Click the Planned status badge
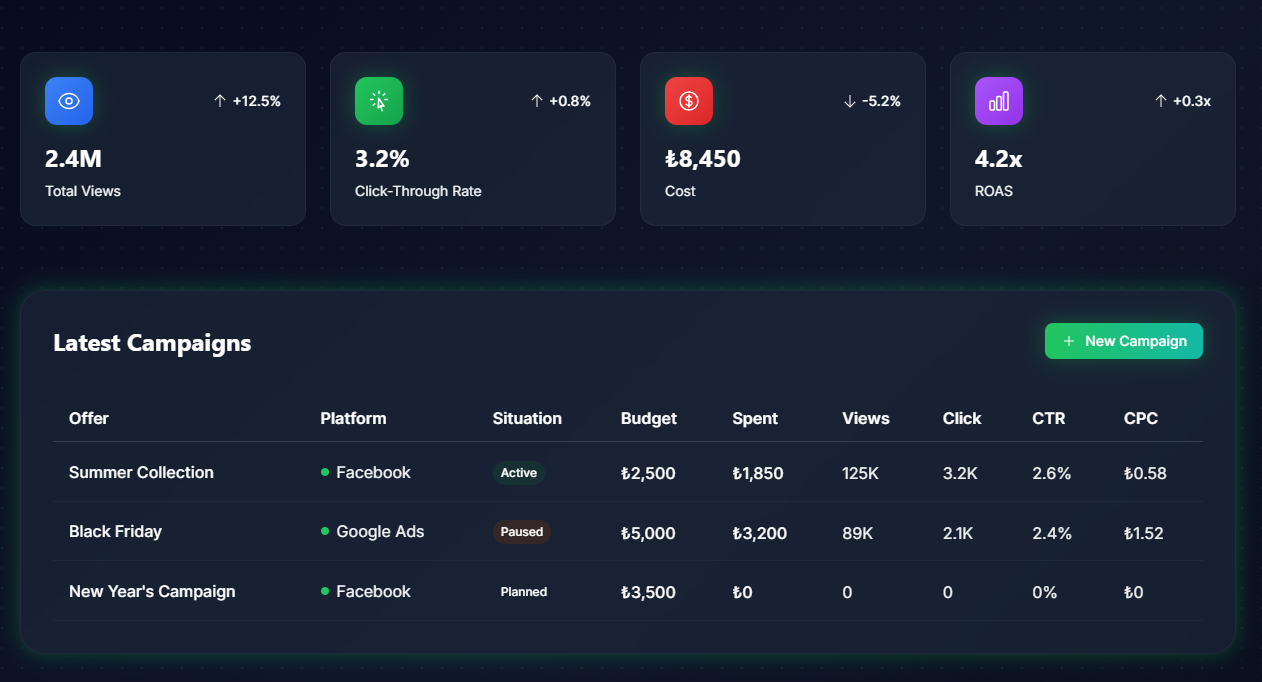This screenshot has height=682, width=1262. point(524,592)
